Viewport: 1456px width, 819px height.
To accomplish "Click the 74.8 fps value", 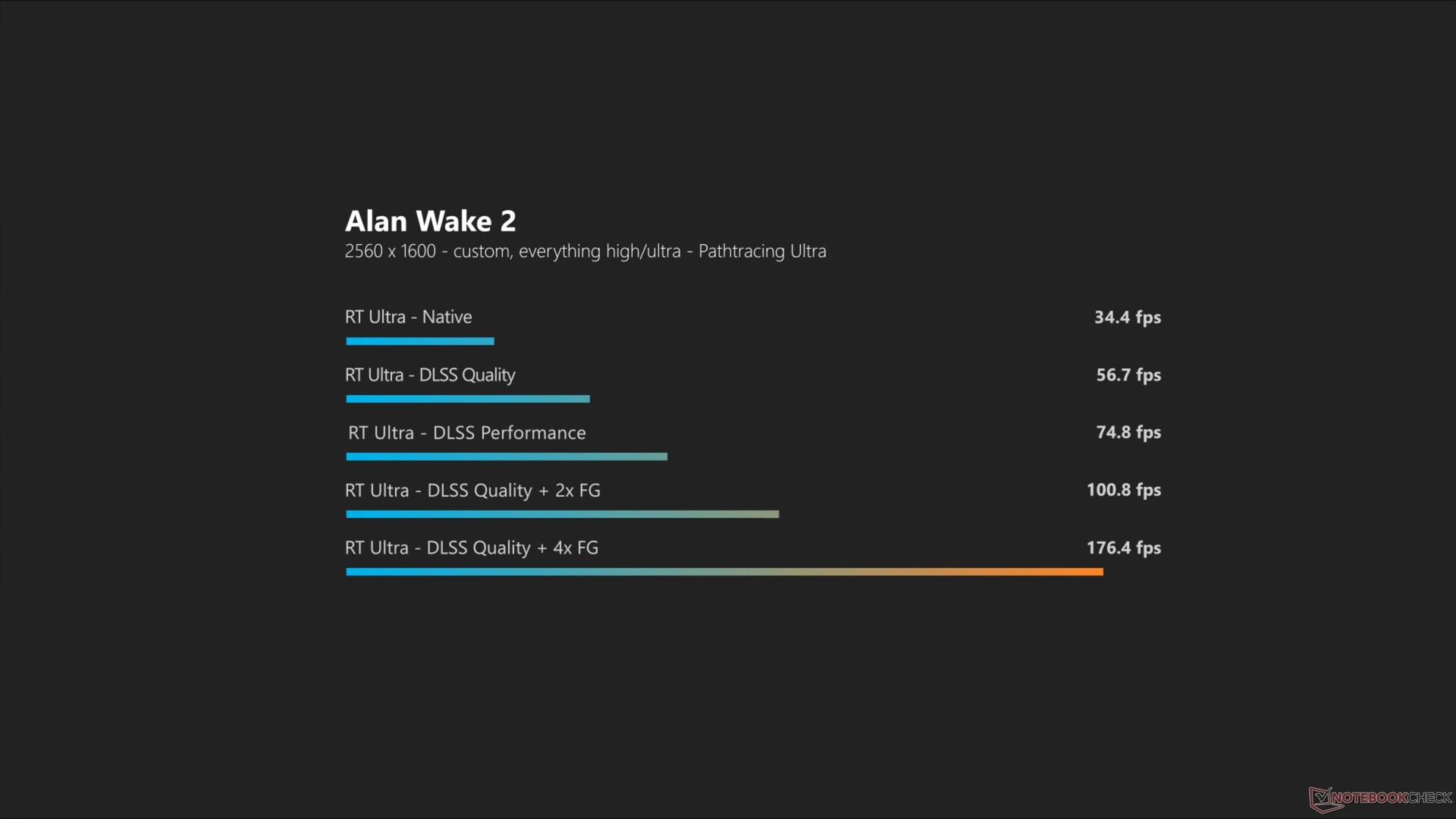I will [1128, 432].
